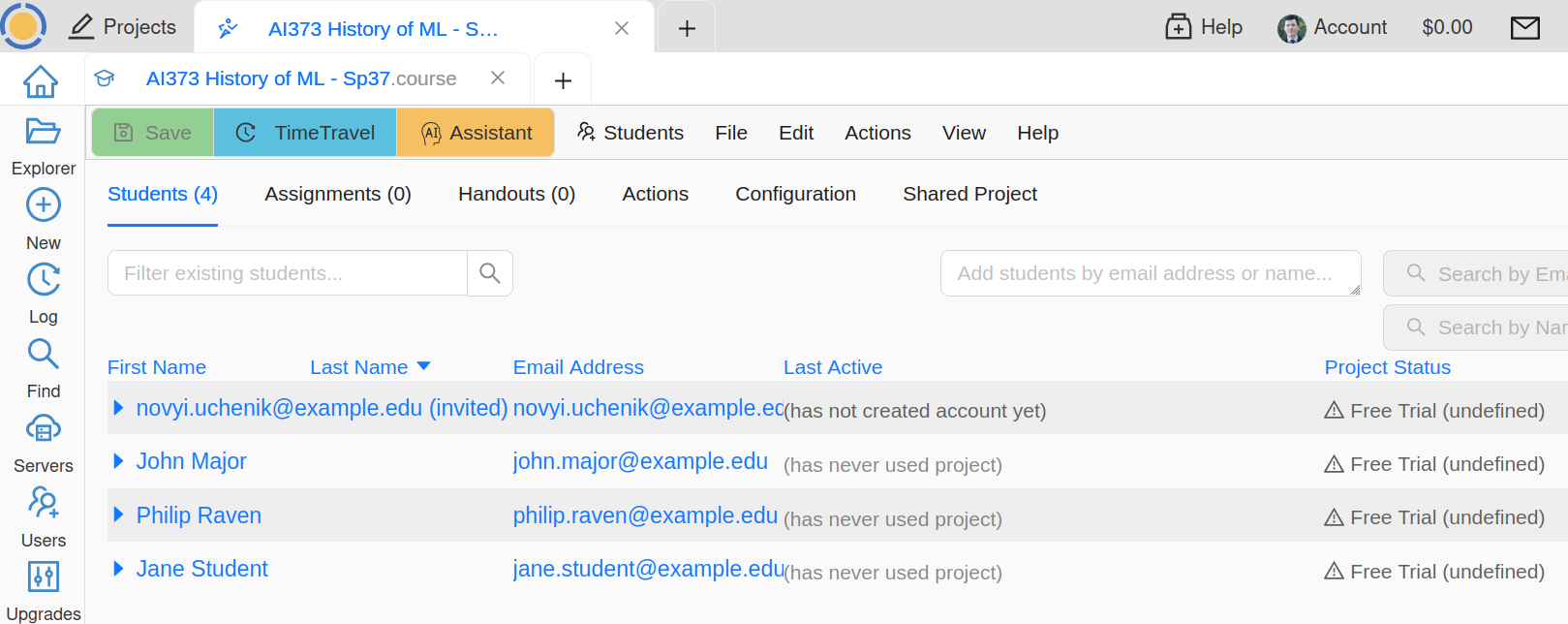Click the add students by email field
1568x624 pixels.
pyautogui.click(x=1150, y=273)
